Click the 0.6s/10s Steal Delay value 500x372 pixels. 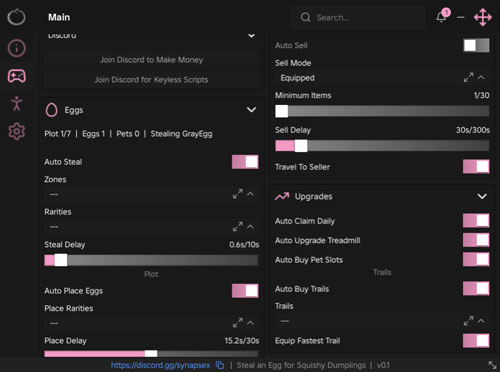coord(244,245)
